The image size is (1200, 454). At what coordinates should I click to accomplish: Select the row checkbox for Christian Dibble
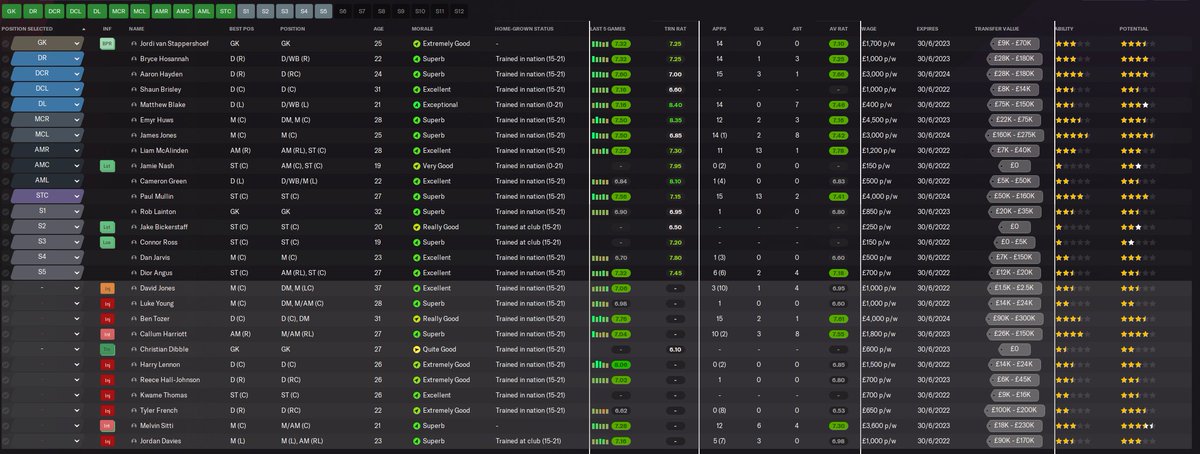point(5,349)
